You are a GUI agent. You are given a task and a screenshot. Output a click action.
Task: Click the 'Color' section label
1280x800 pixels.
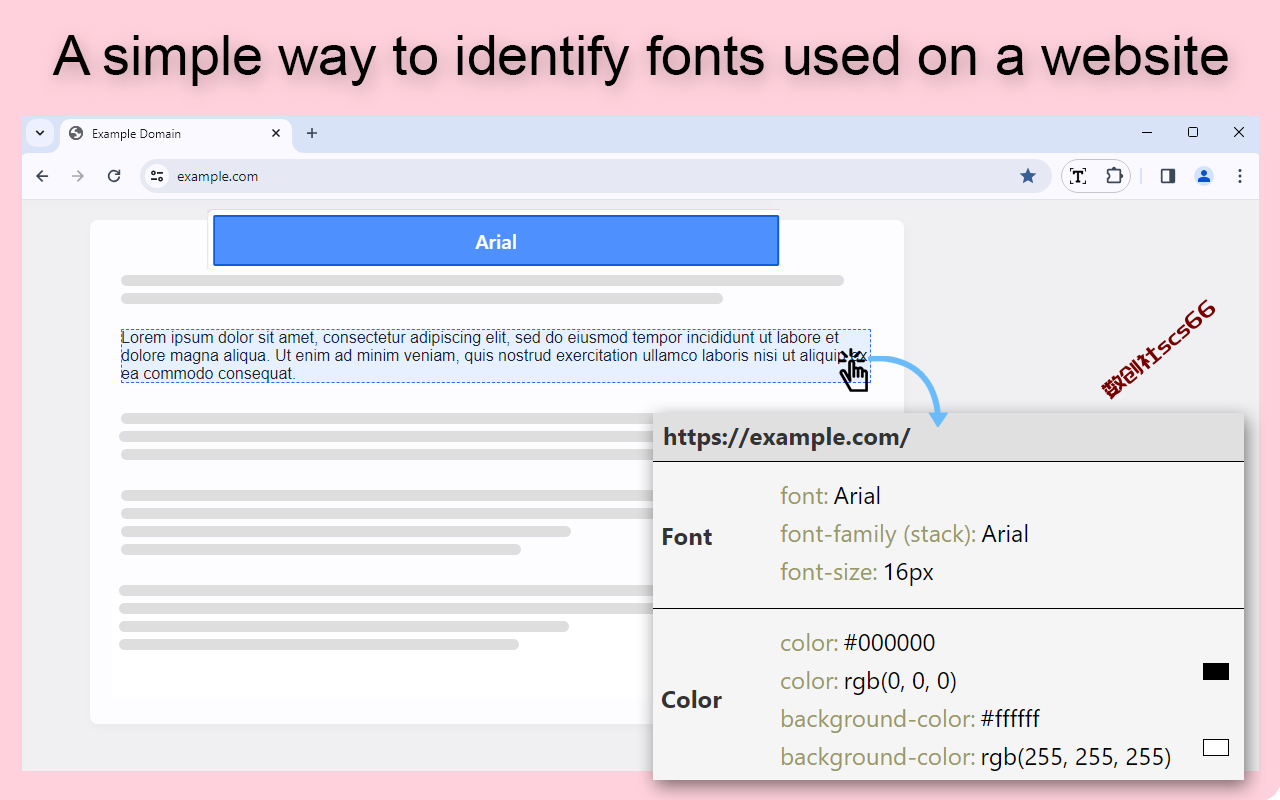point(691,700)
